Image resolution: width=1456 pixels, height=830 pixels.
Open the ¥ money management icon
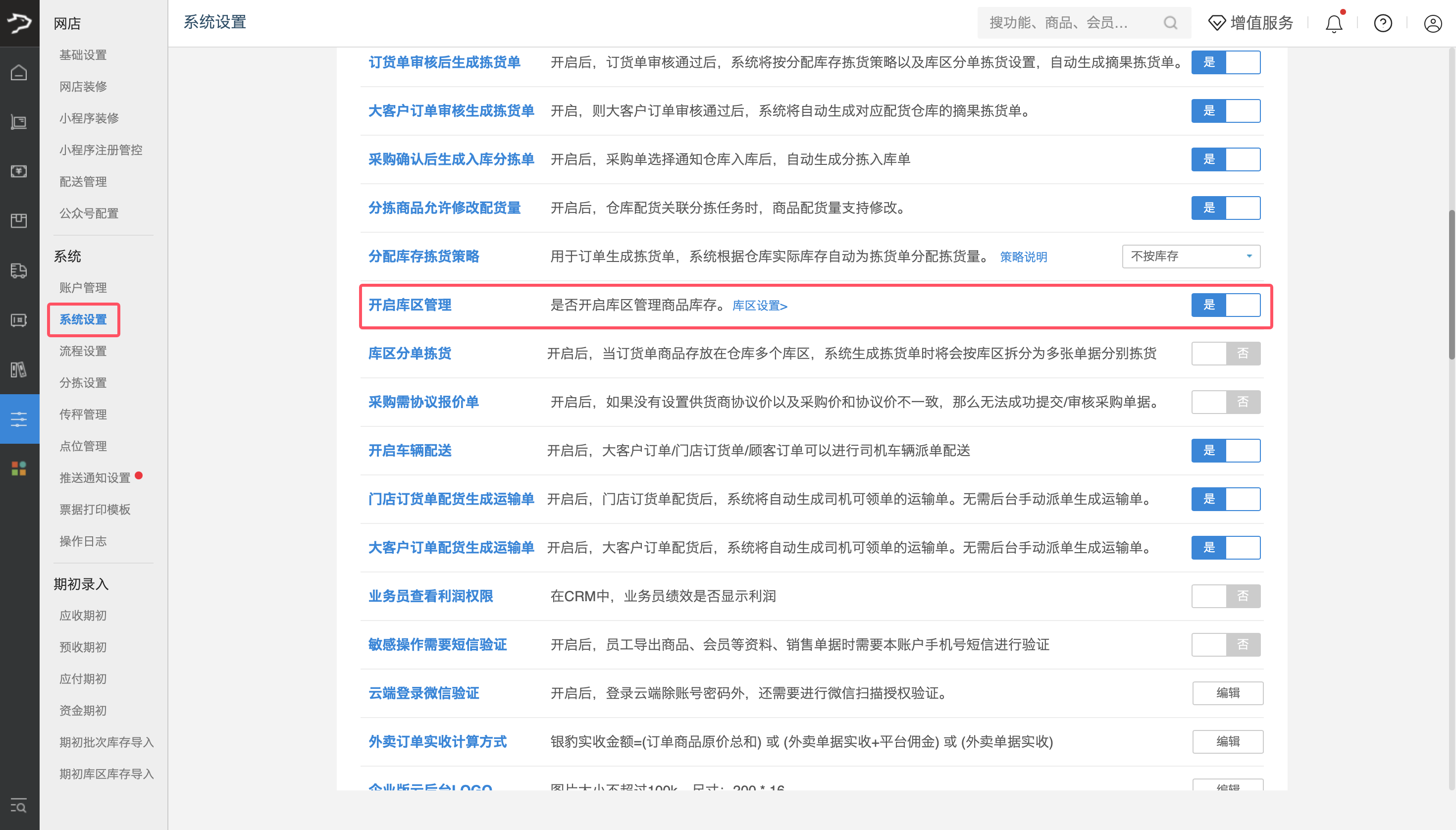coord(19,171)
